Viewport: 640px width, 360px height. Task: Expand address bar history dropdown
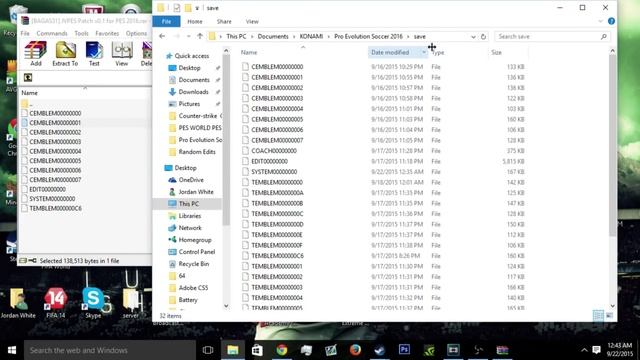pos(473,37)
